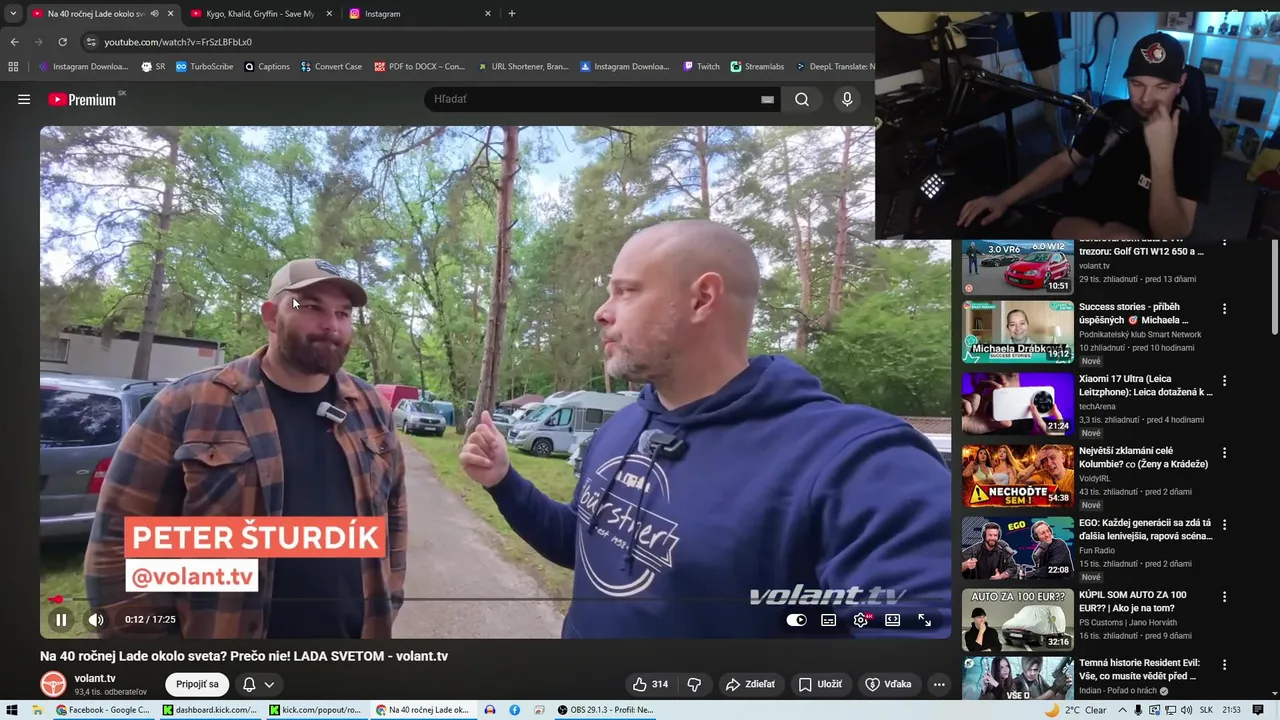The height and width of the screenshot is (720, 1280).
Task: Open the bookmarks apps grid icon
Action: tap(13, 67)
